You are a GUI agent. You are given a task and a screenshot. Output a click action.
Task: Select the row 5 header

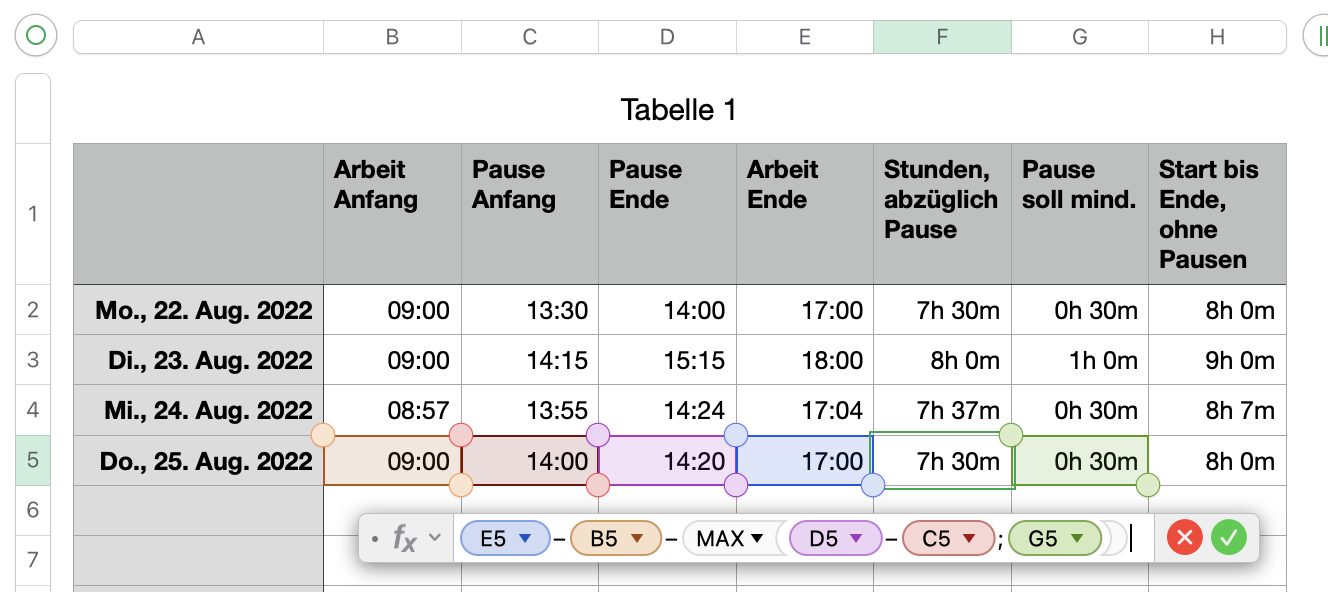33,460
